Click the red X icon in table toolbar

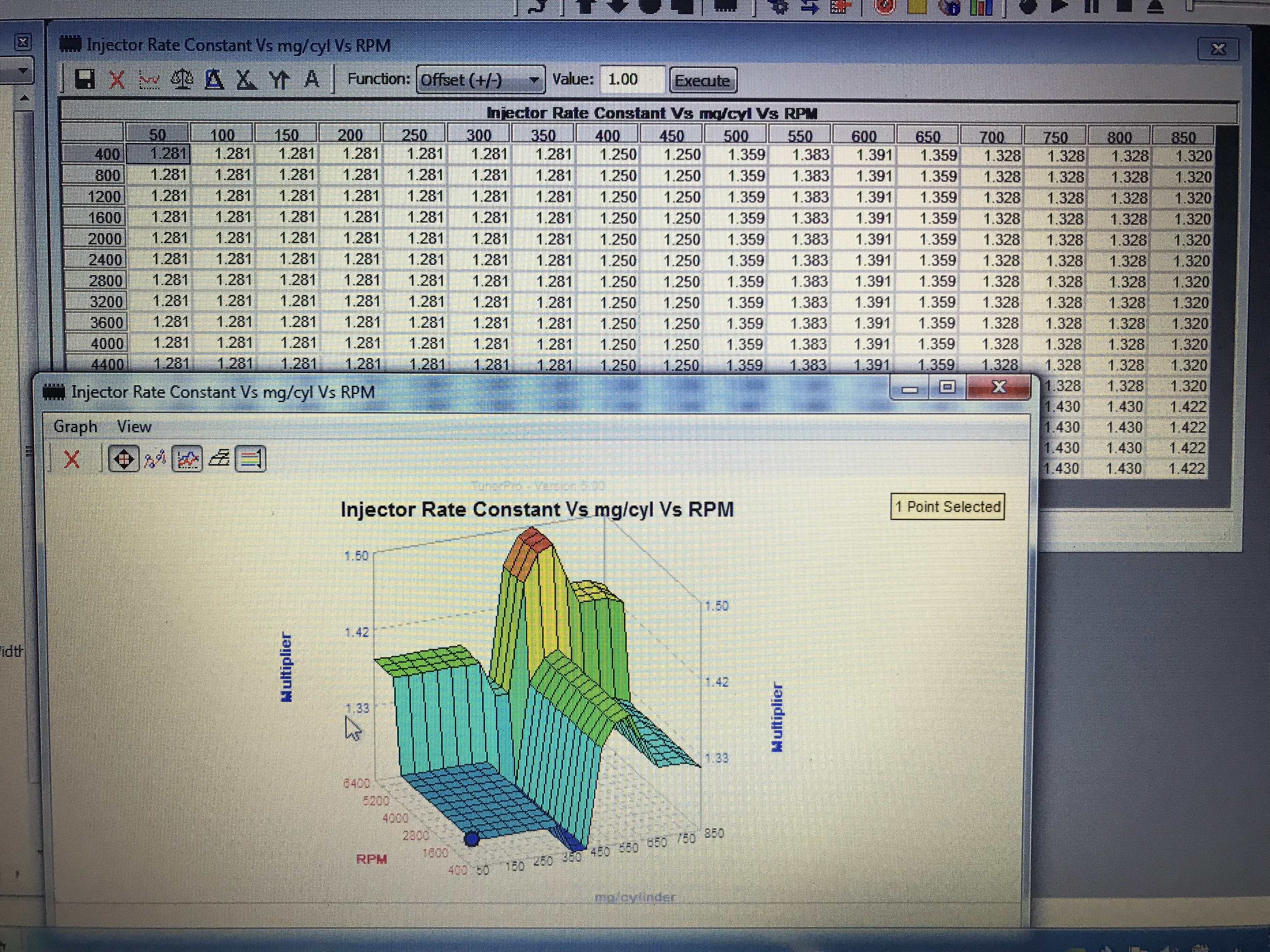click(117, 79)
